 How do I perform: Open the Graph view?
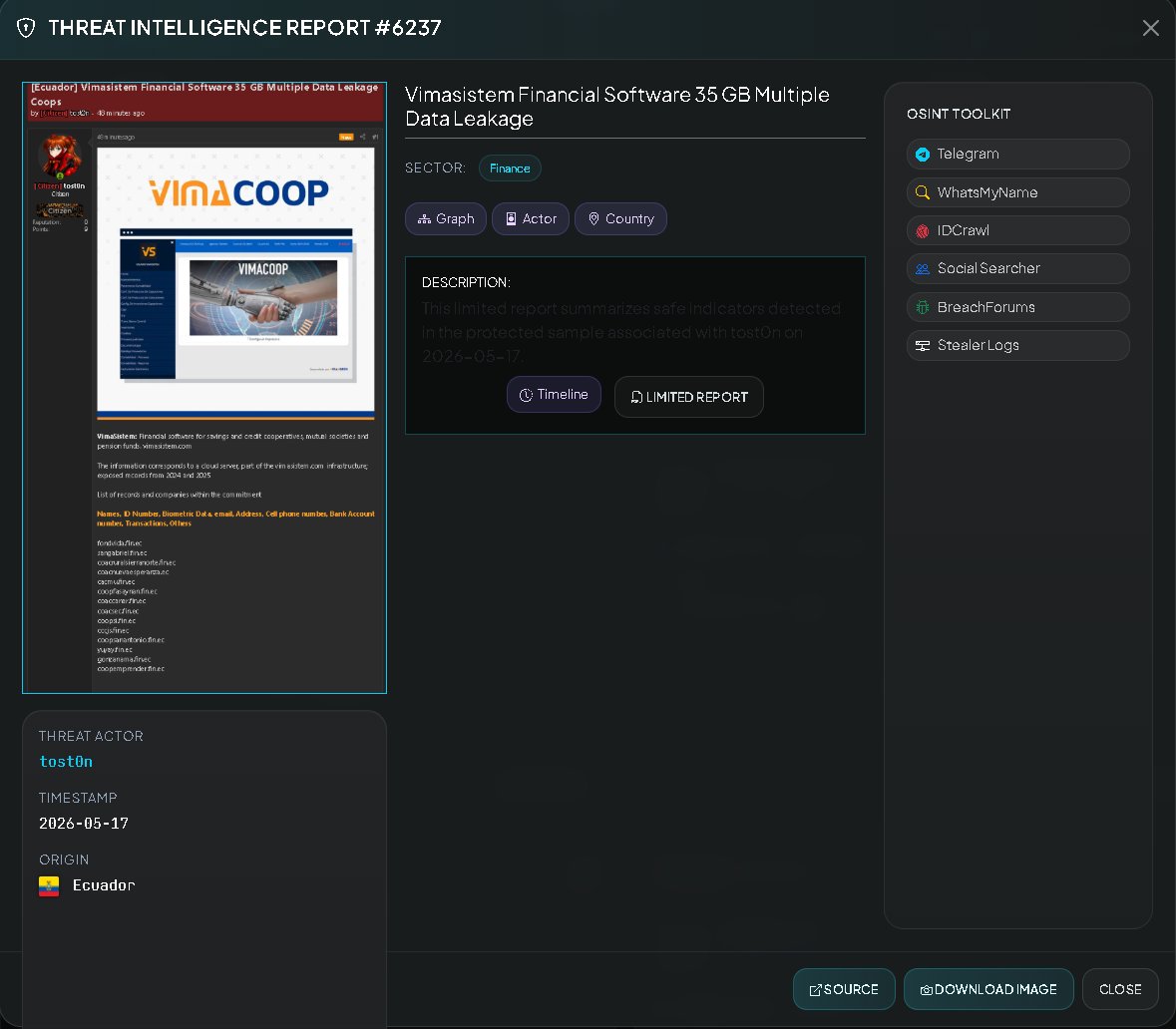446,219
